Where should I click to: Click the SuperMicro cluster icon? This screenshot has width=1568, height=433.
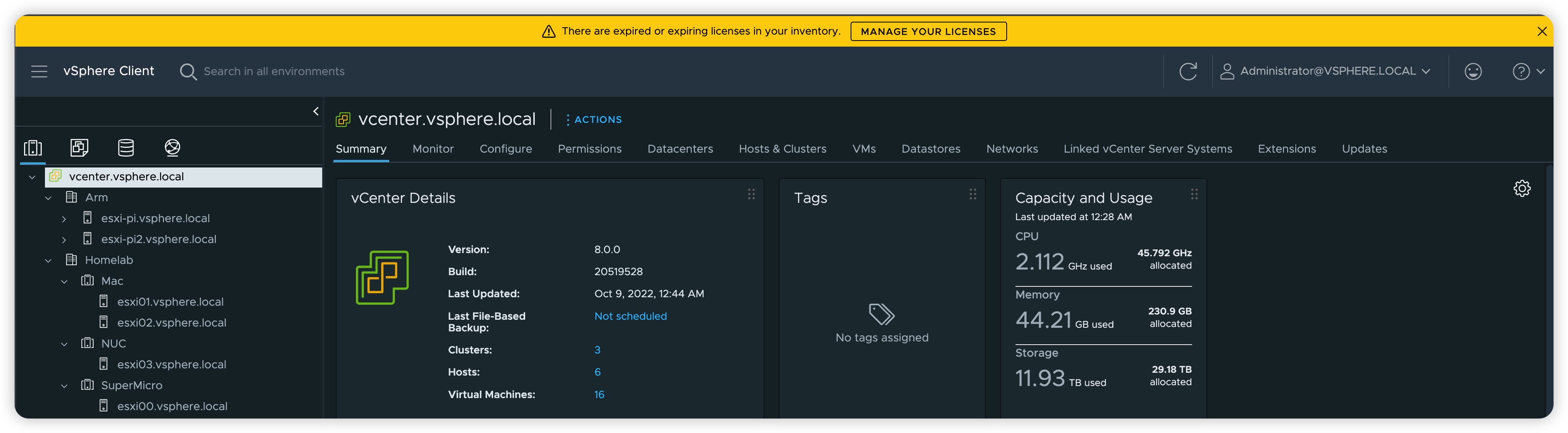(87, 385)
